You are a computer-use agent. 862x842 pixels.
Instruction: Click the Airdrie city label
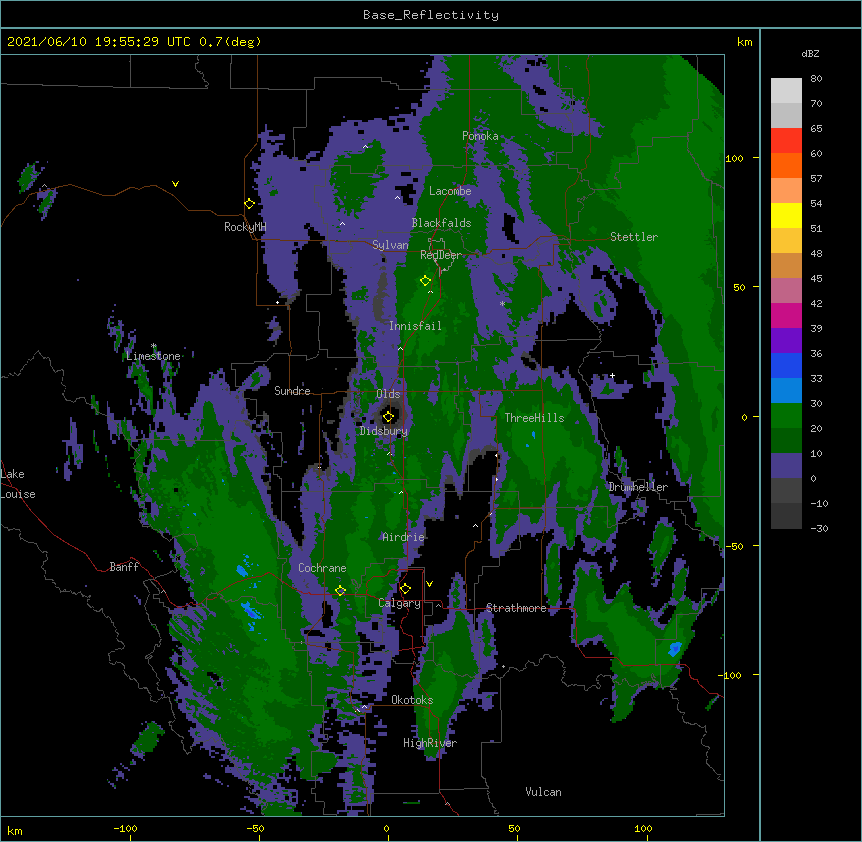(x=404, y=537)
